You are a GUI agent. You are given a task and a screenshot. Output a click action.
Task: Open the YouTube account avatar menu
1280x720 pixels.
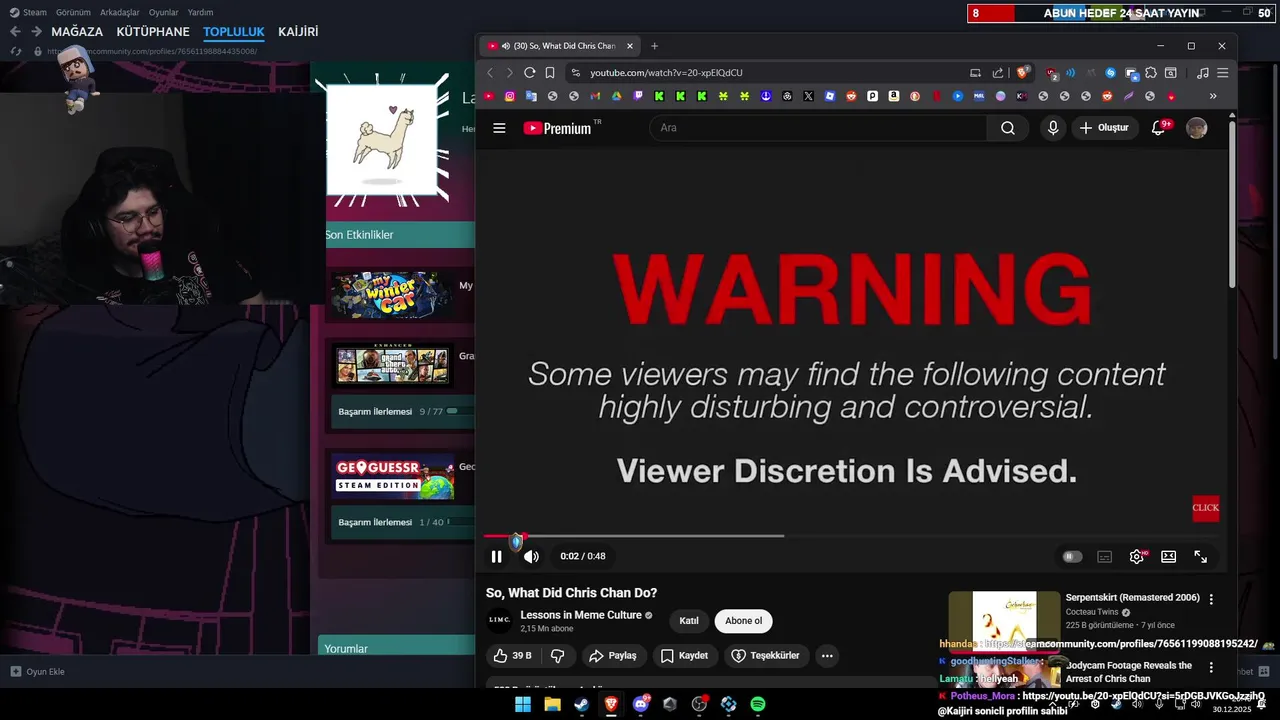click(1196, 128)
